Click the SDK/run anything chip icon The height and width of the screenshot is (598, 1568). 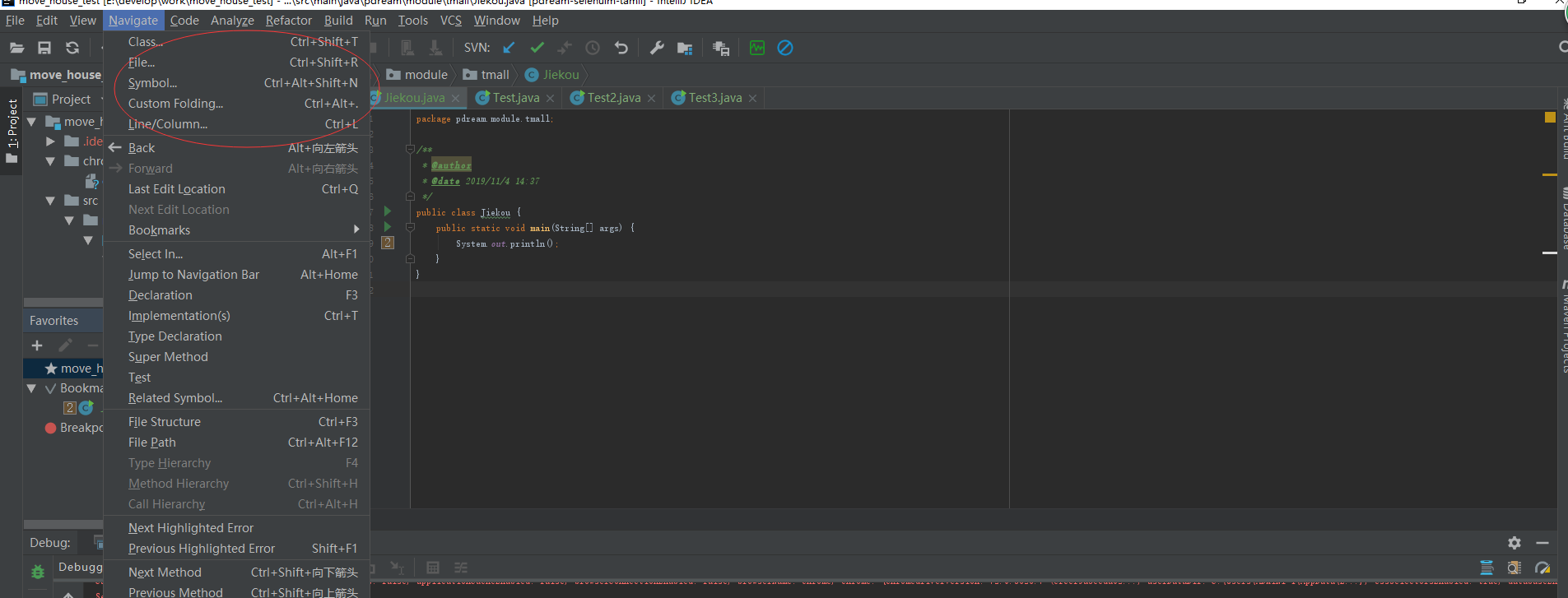721,48
